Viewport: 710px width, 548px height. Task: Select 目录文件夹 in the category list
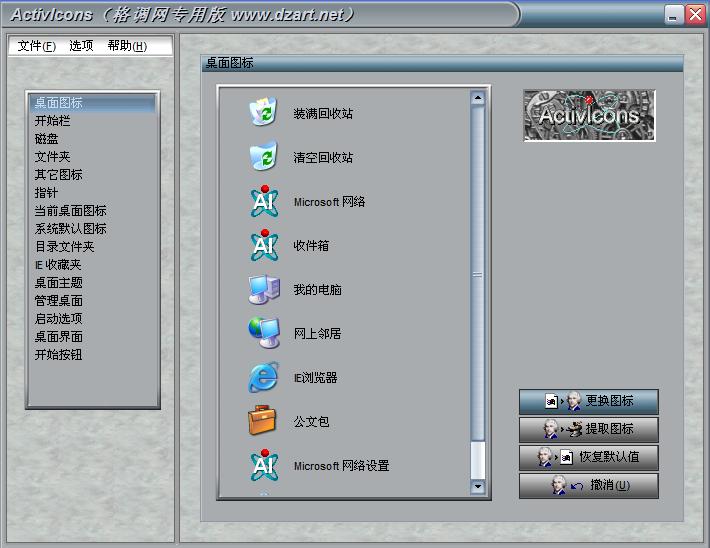tap(93, 247)
